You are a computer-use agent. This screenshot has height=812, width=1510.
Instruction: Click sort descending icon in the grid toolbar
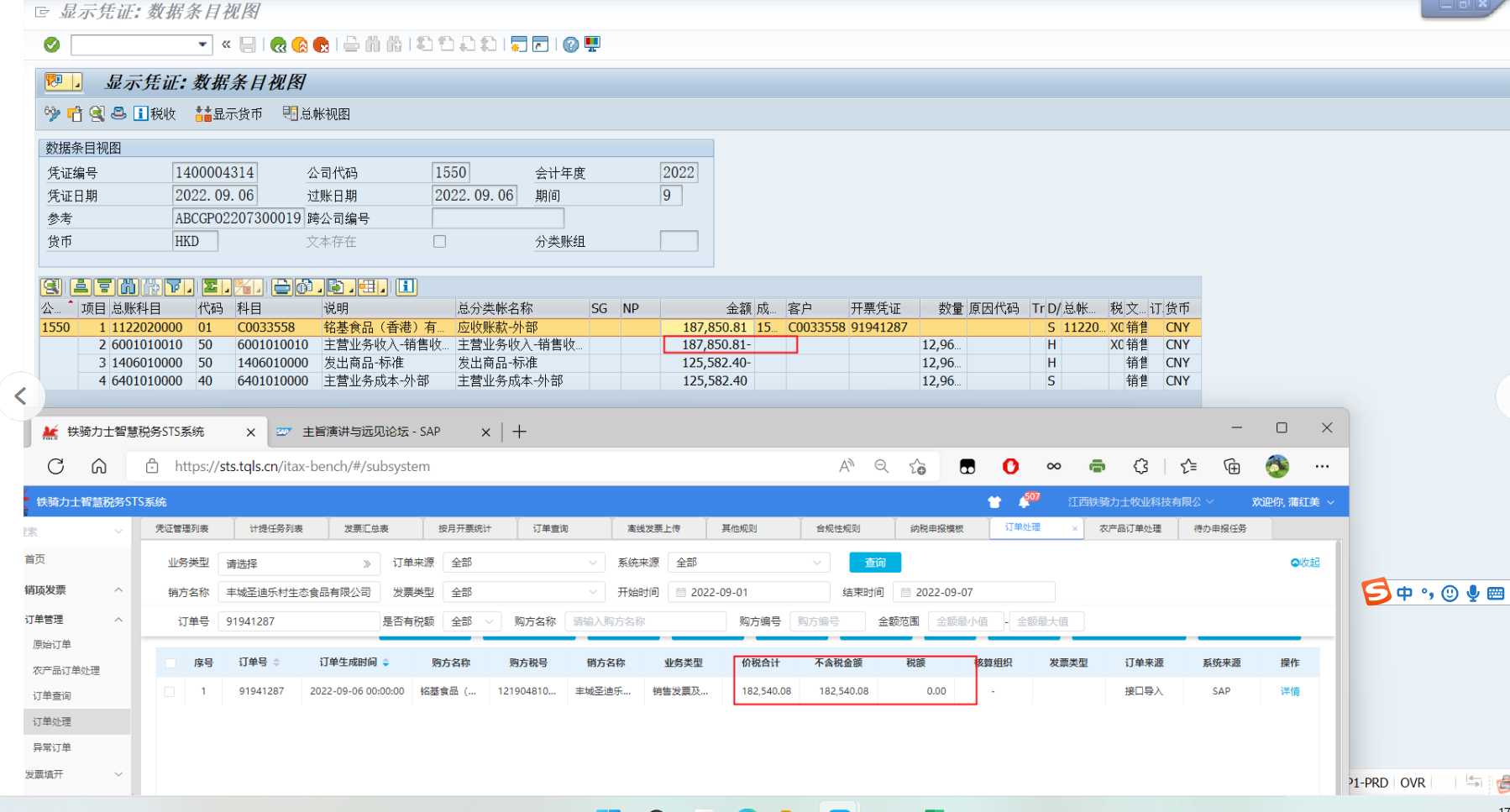(x=104, y=287)
